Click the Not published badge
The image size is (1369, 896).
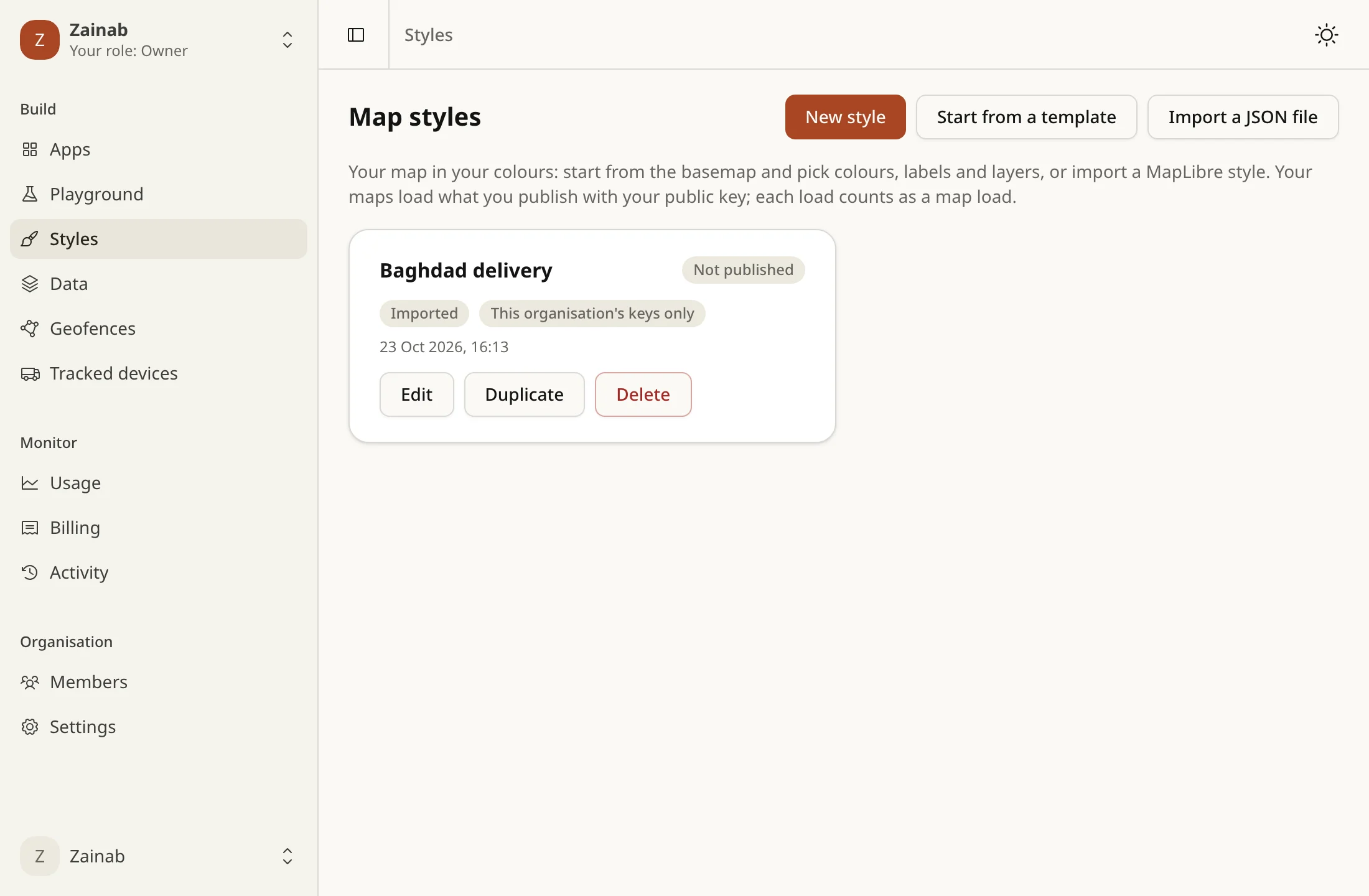[x=744, y=270]
